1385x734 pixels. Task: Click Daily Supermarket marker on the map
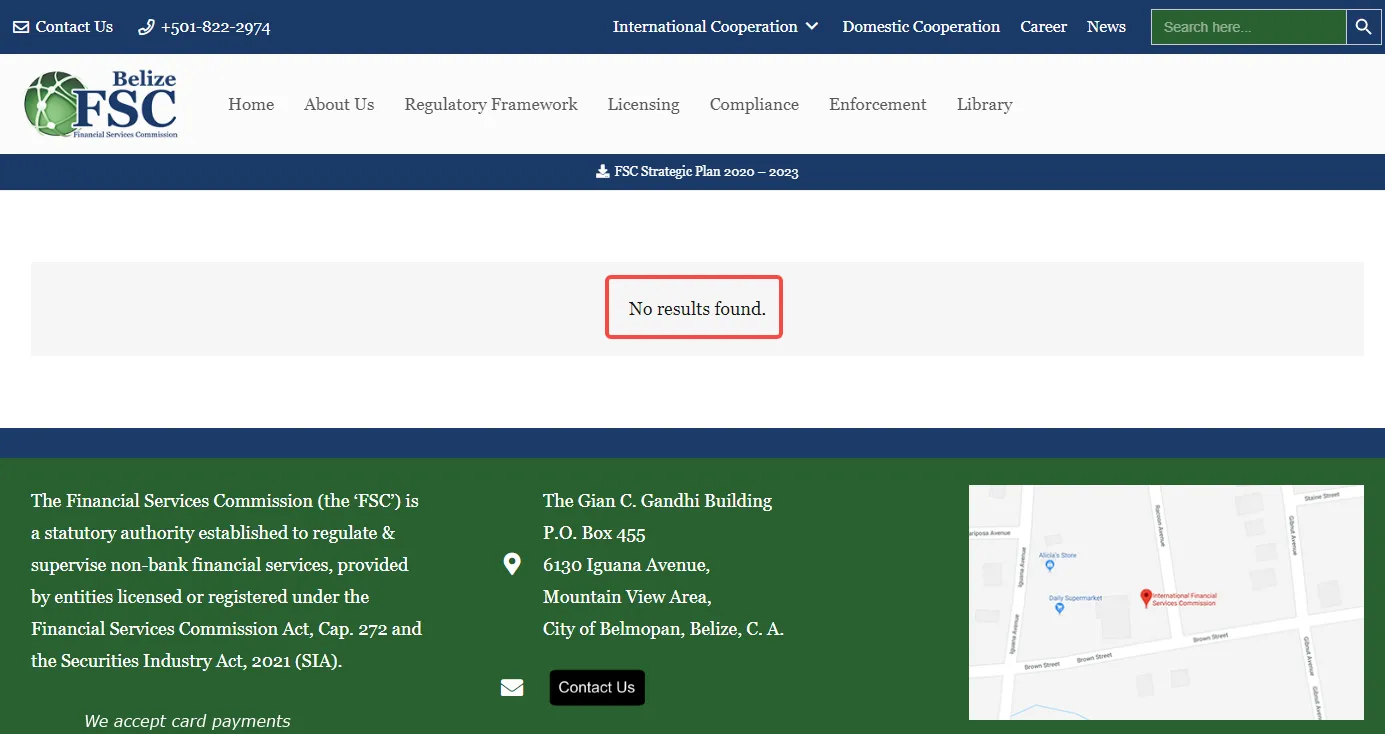[x=1060, y=607]
